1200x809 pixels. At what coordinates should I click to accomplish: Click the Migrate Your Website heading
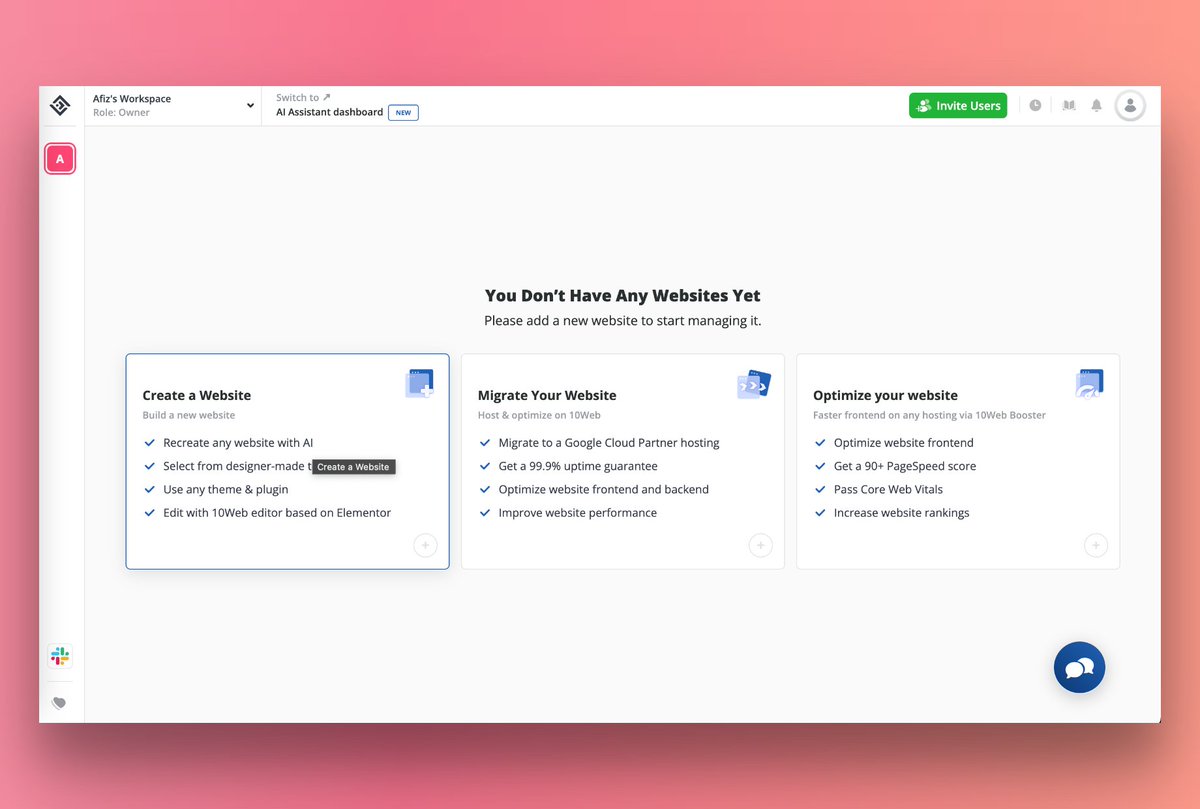[x=547, y=395]
